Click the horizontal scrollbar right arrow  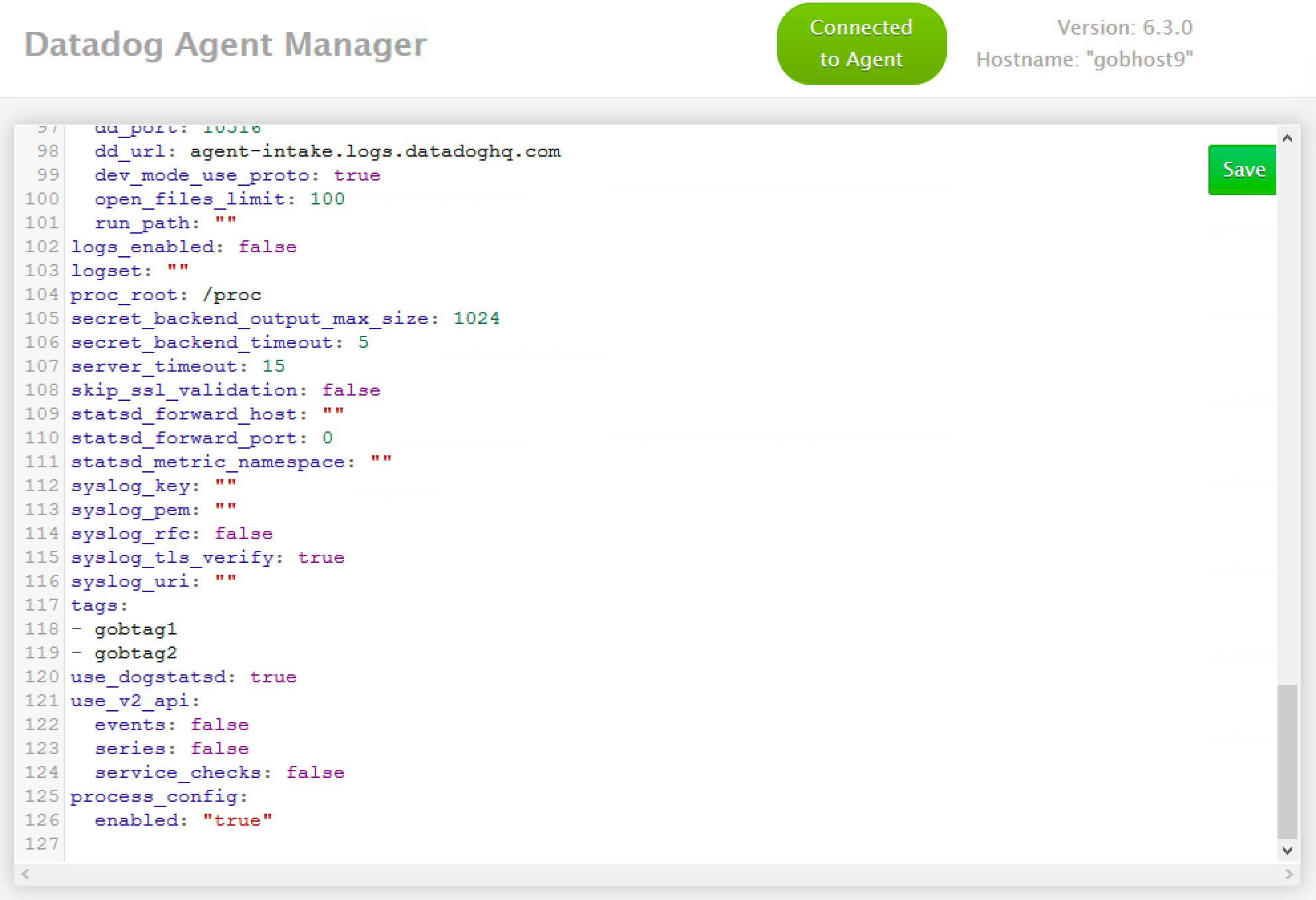pos(1289,875)
